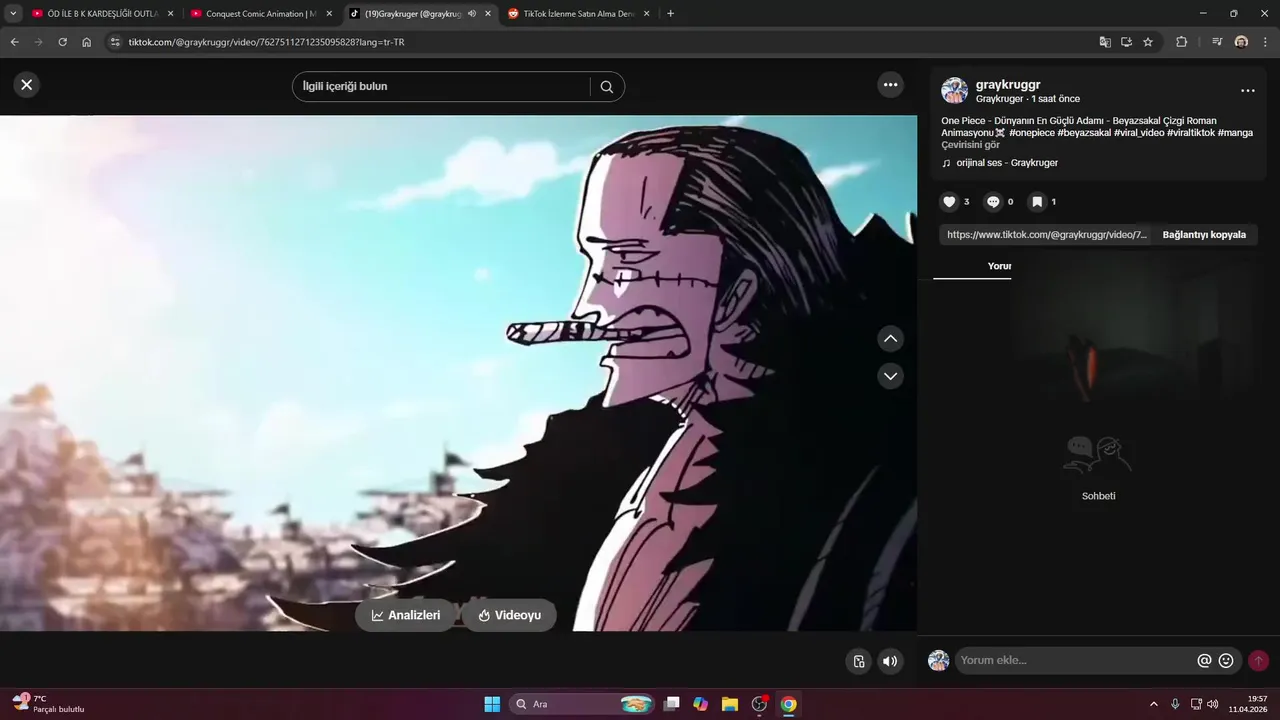The width and height of the screenshot is (1280, 720).
Task: Close the 'TikTok İzlenme Satın Alma' tab
Action: point(647,14)
